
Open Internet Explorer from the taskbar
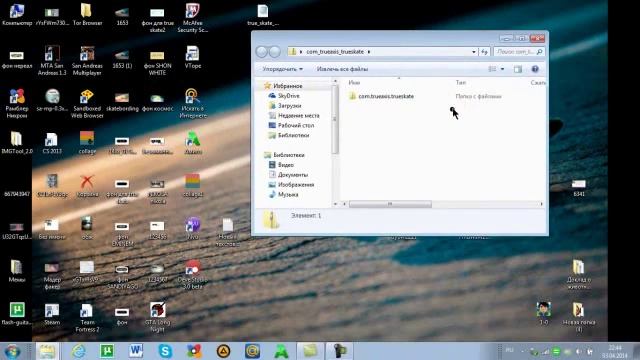pyautogui.click(x=78, y=351)
